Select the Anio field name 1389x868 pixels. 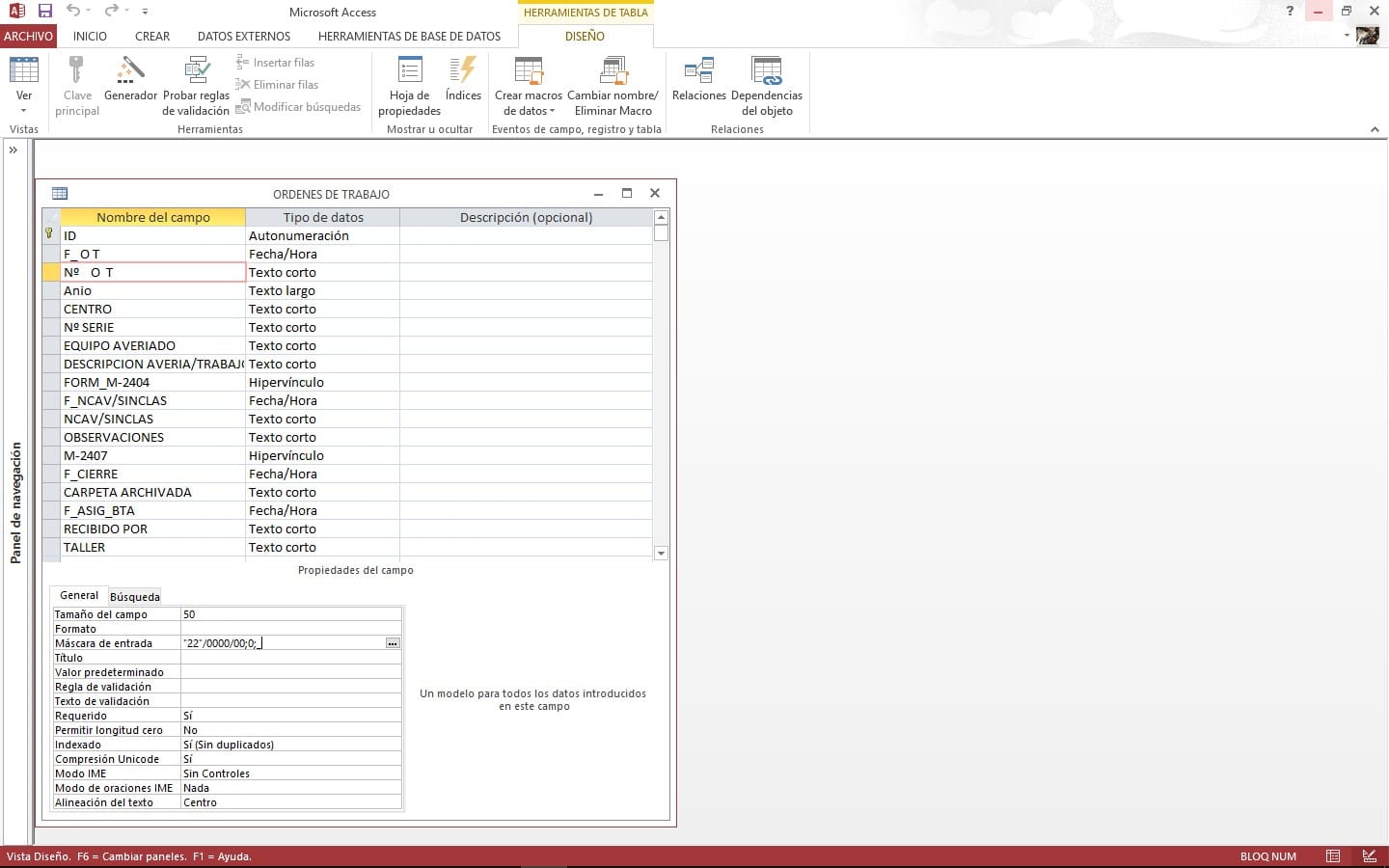tap(152, 290)
